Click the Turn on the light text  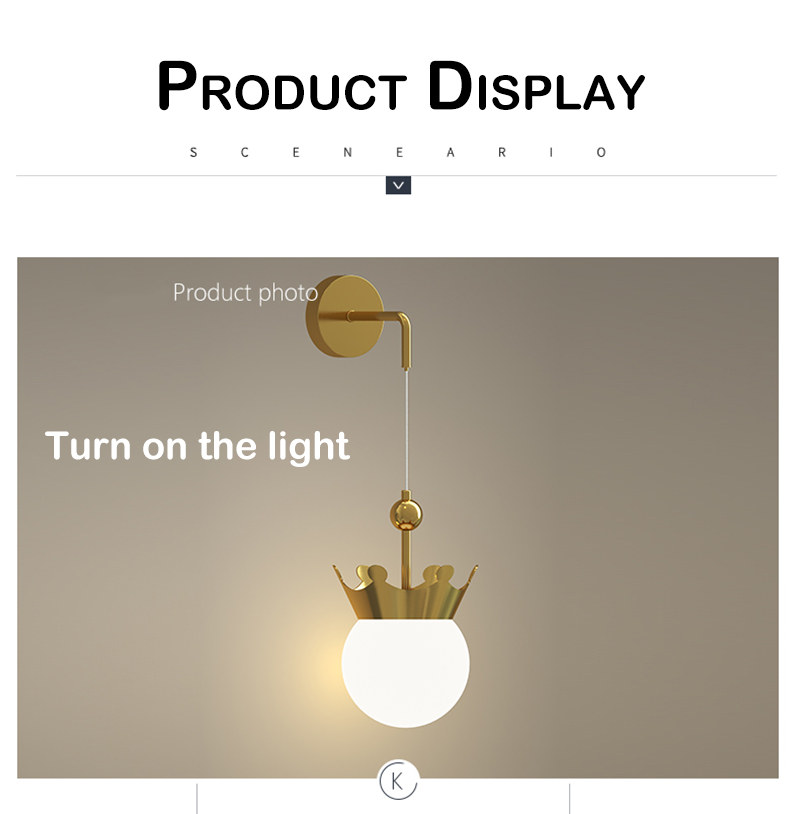(x=197, y=447)
